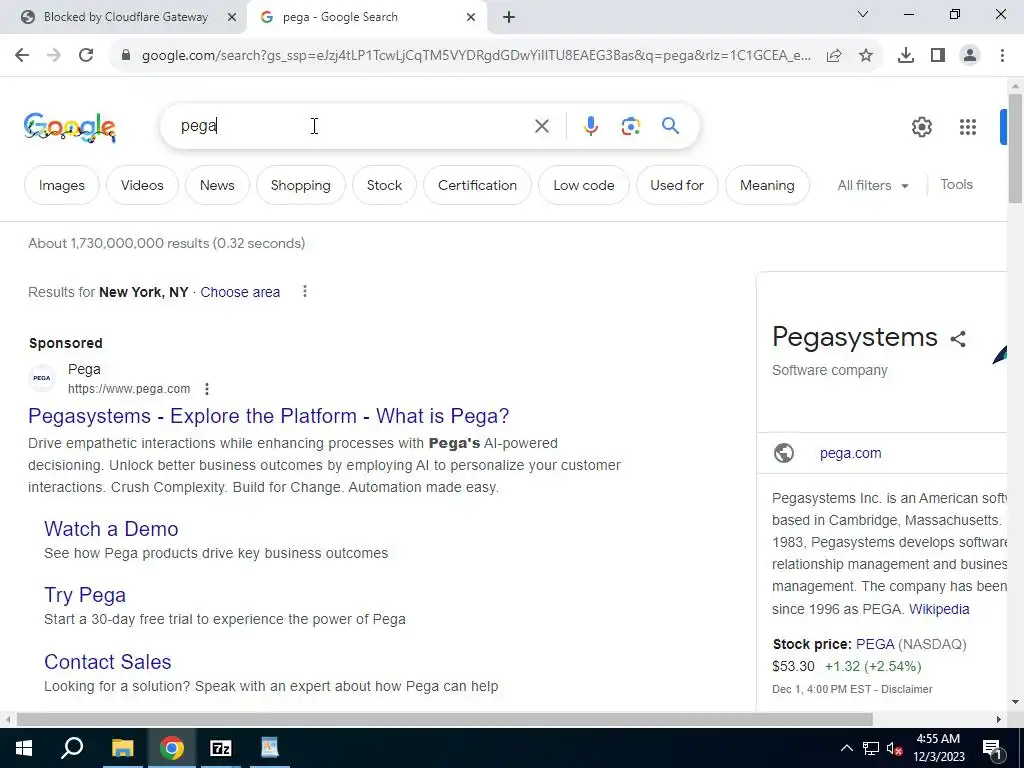The height and width of the screenshot is (768, 1024).
Task: Open new tab with plus button
Action: [509, 18]
